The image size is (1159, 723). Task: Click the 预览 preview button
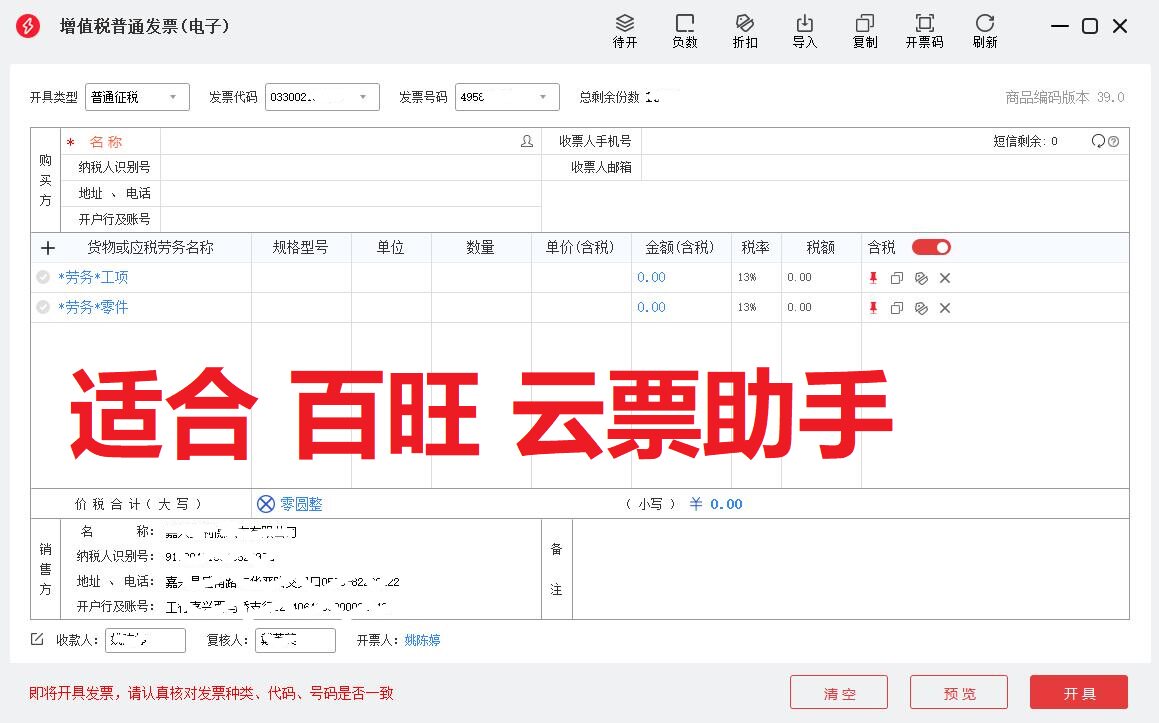(x=959, y=693)
